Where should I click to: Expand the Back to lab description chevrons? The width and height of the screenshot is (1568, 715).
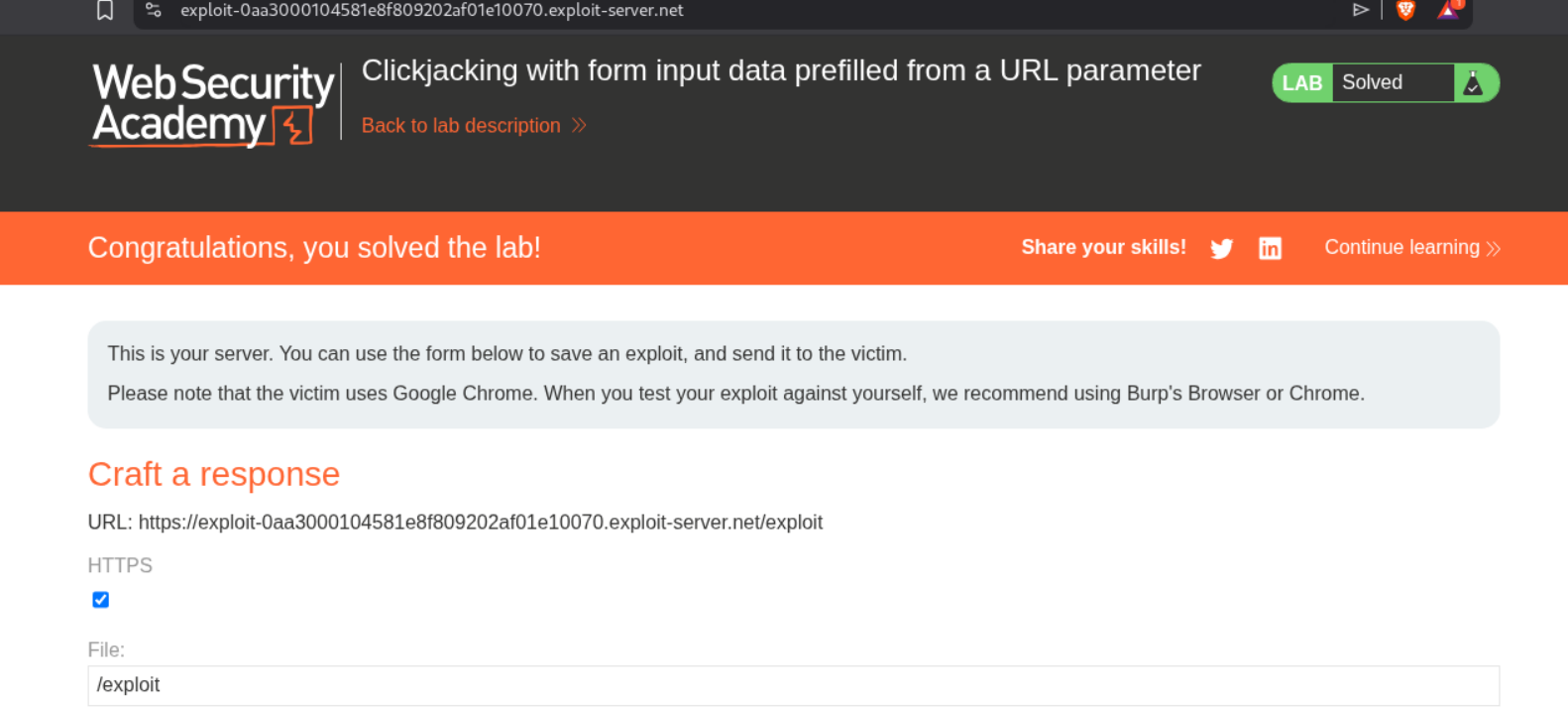(580, 126)
